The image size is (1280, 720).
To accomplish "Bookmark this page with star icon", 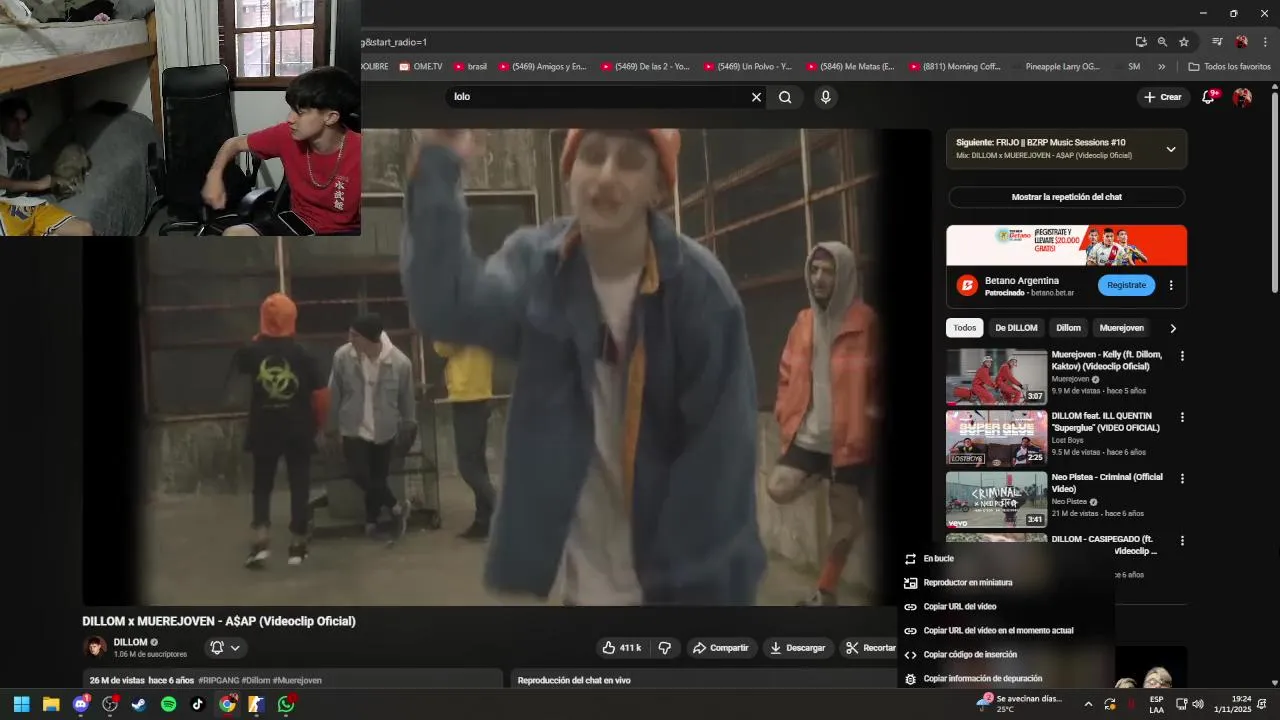I will [x=1184, y=42].
